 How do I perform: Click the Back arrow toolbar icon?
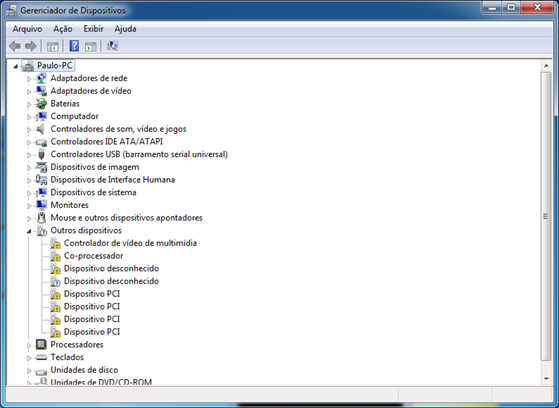(15, 46)
